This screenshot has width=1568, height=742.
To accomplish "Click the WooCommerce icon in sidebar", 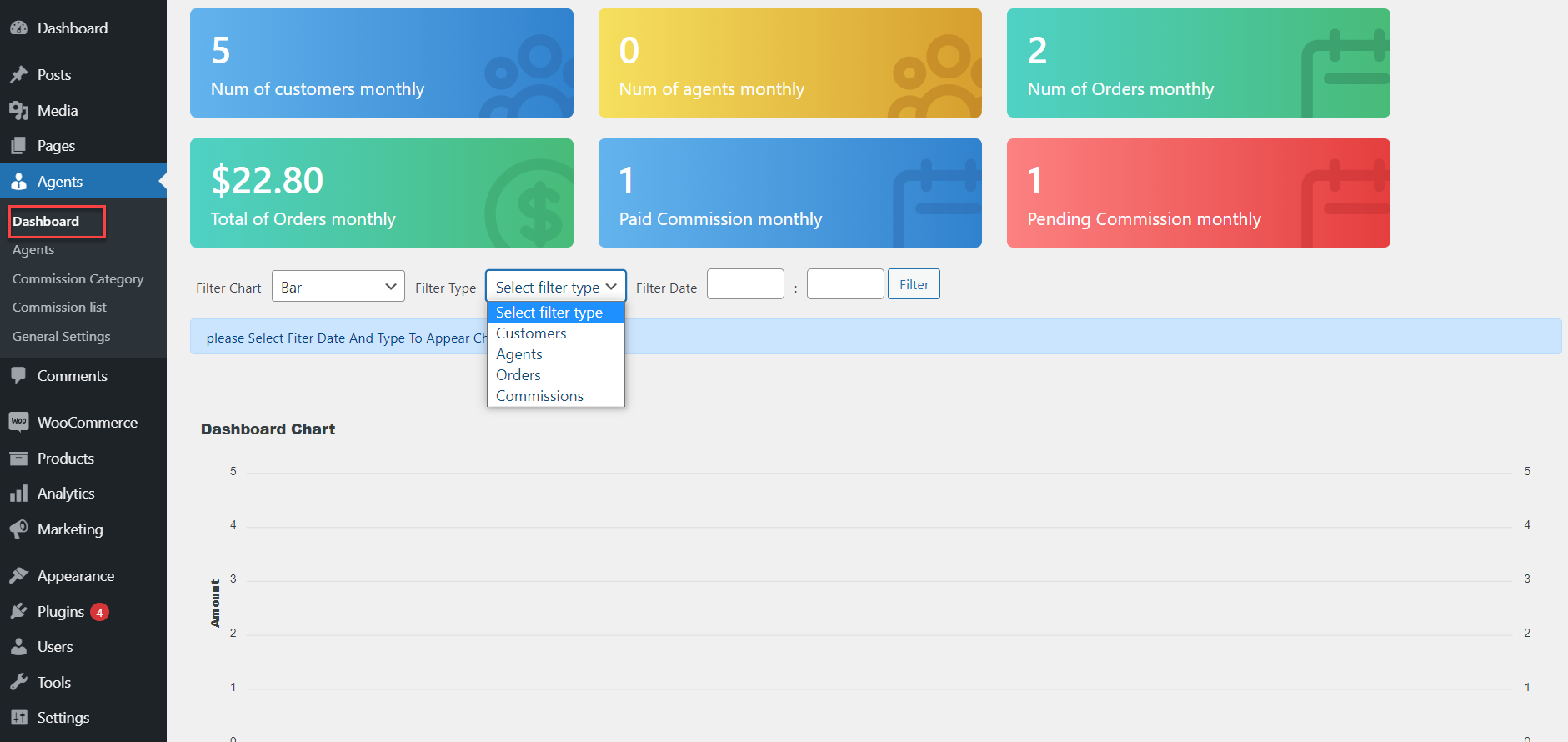I will [x=18, y=422].
